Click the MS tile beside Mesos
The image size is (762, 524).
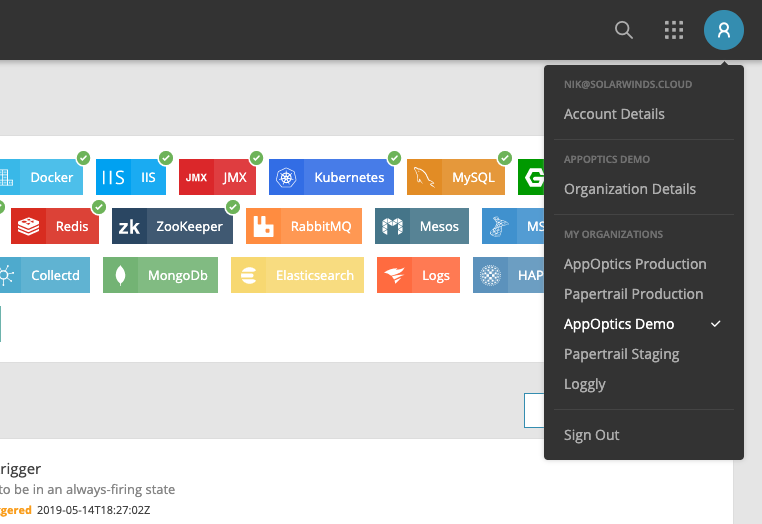click(513, 226)
